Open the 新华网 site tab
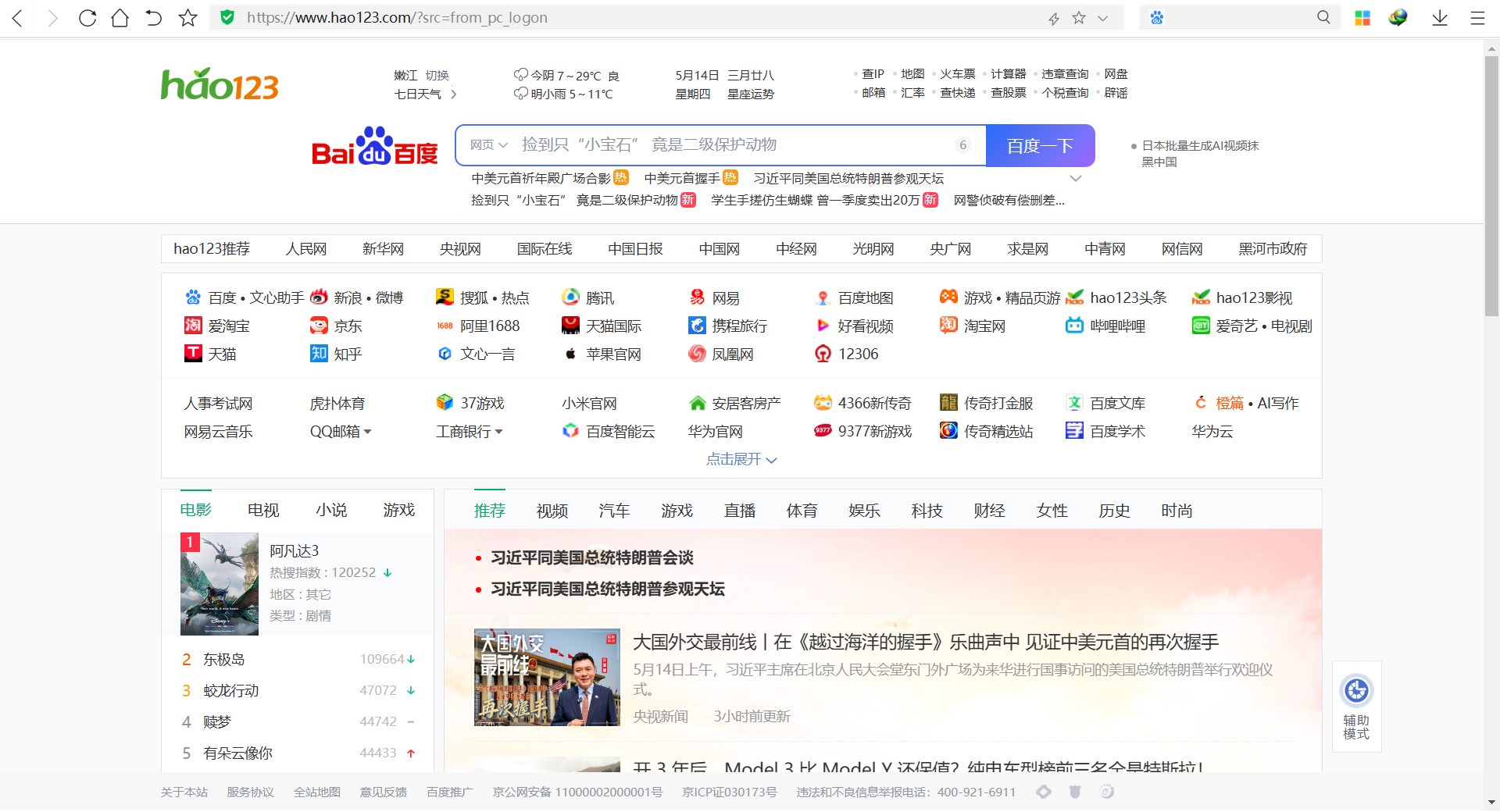Screen dimensions: 1500x812 point(383,249)
